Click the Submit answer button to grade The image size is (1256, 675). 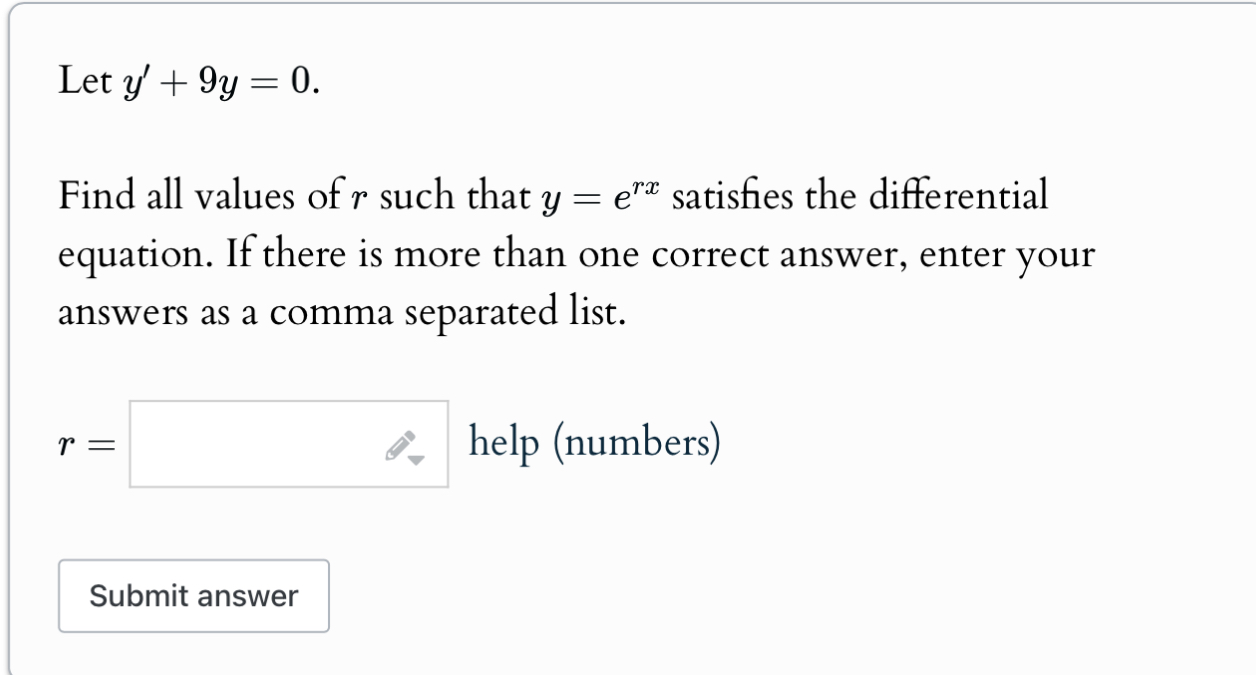(193, 595)
